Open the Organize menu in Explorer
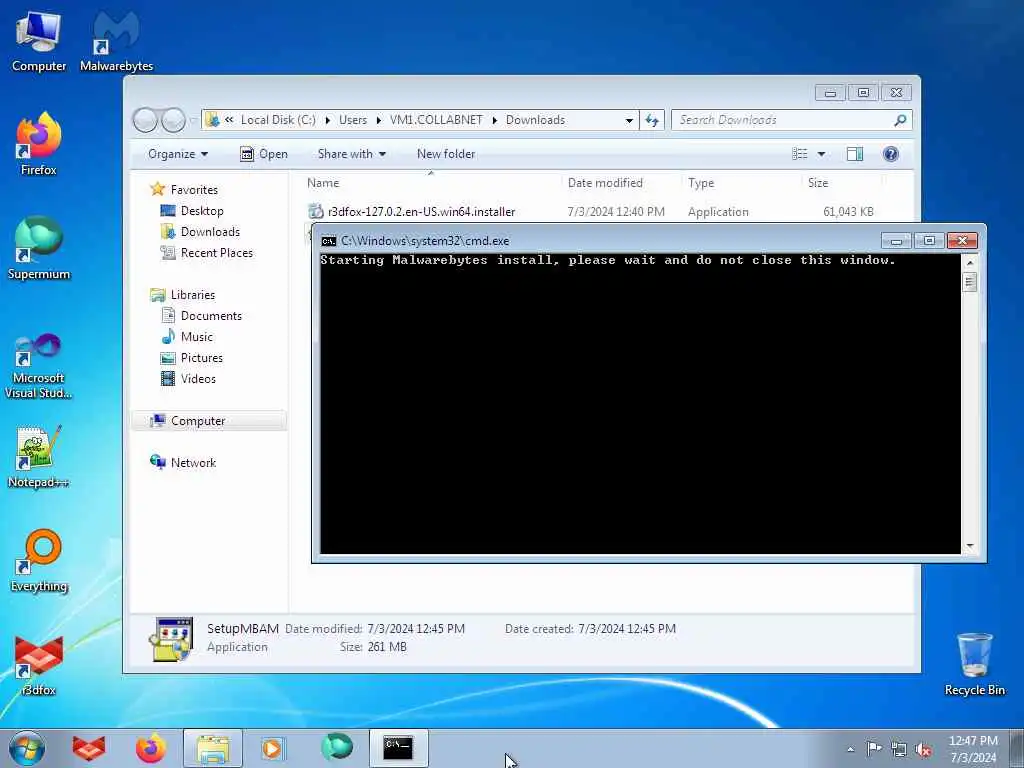Viewport: 1024px width, 768px height. [x=178, y=154]
